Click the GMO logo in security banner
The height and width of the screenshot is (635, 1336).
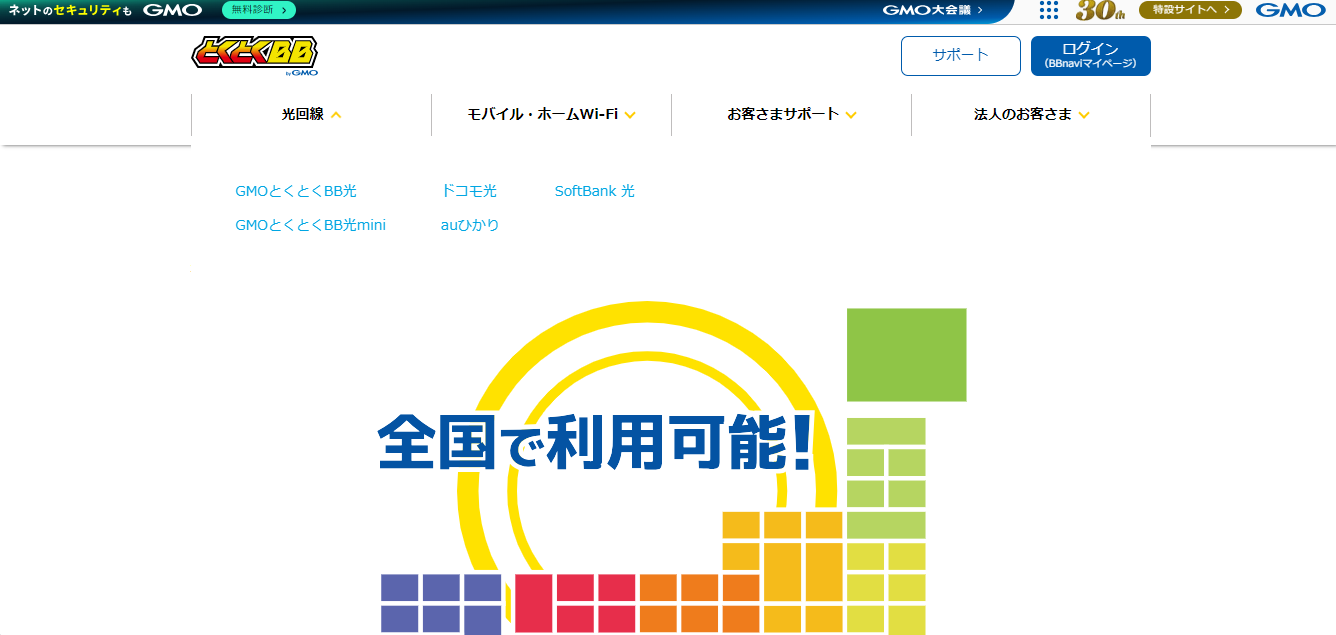(x=172, y=10)
